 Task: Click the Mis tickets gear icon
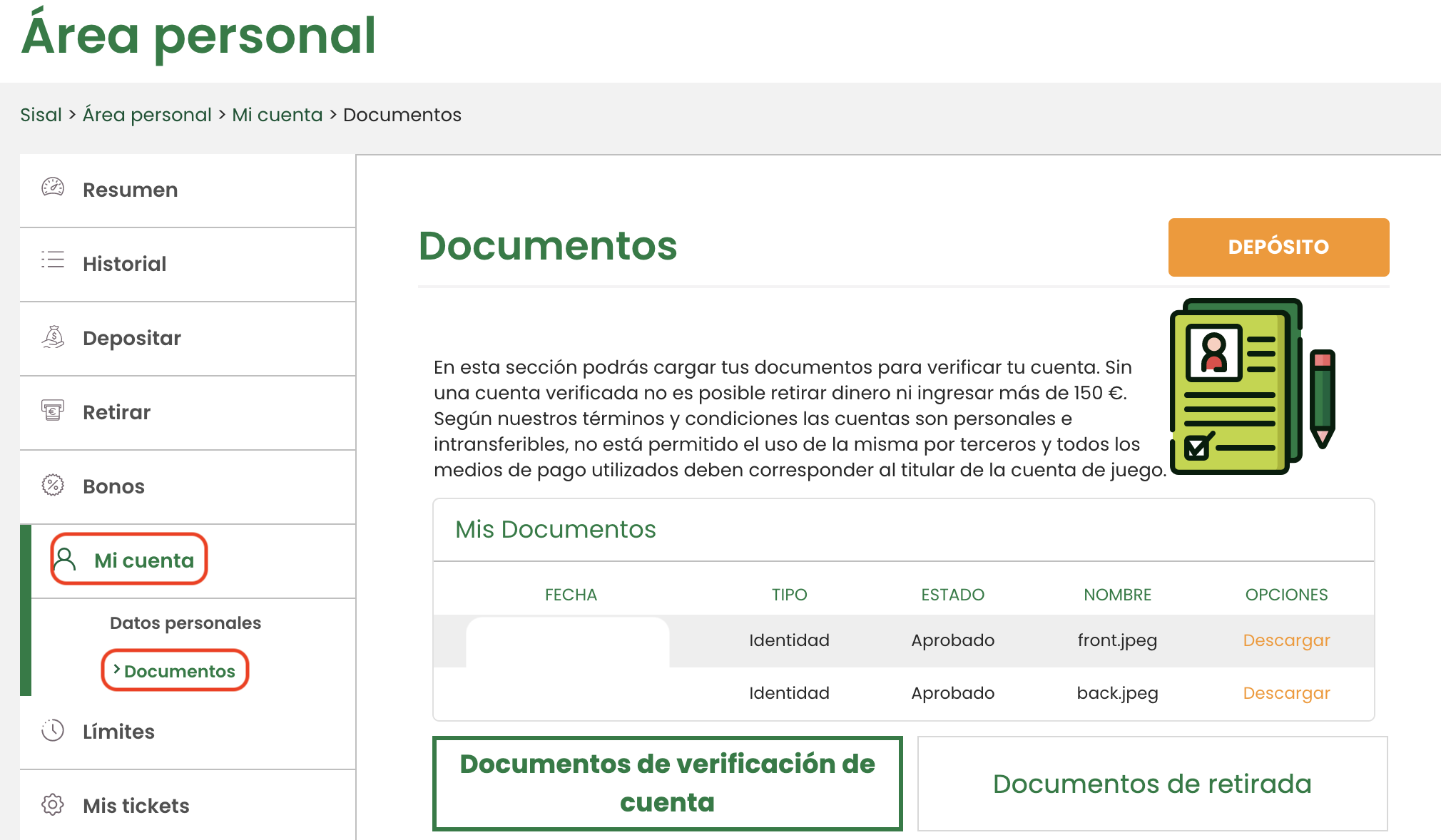(53, 804)
